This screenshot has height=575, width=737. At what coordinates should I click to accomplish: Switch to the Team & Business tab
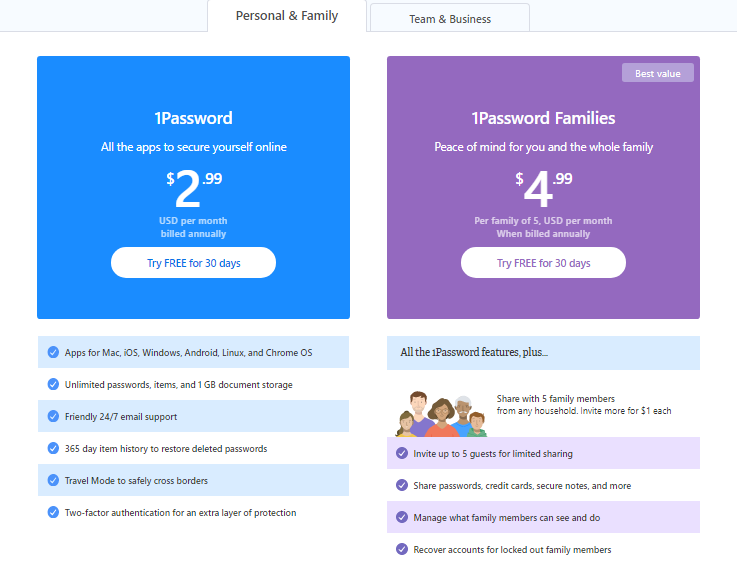(x=450, y=18)
